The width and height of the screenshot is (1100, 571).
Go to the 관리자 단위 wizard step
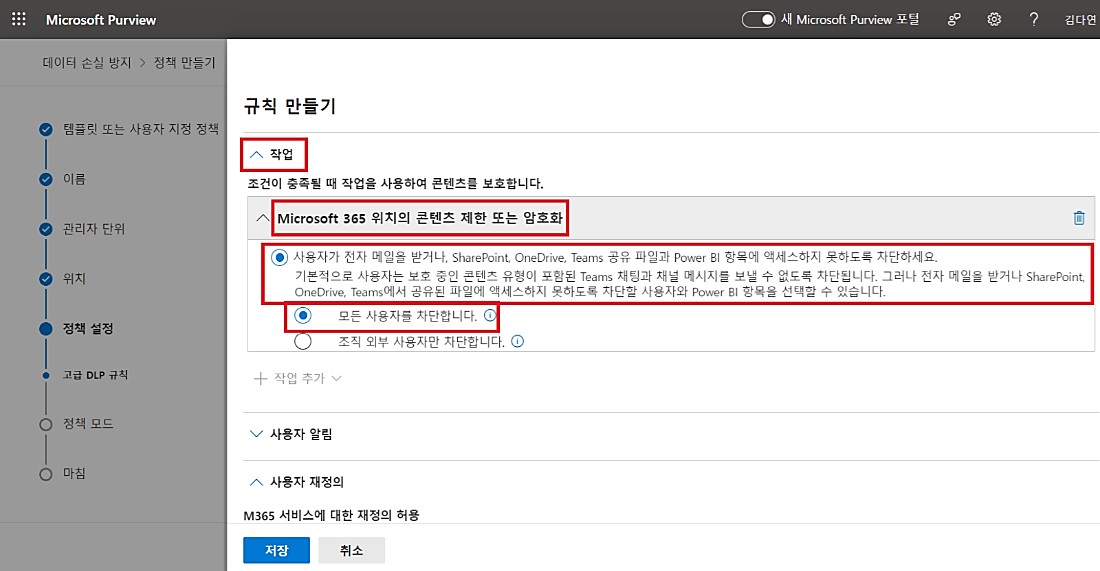[x=93, y=229]
